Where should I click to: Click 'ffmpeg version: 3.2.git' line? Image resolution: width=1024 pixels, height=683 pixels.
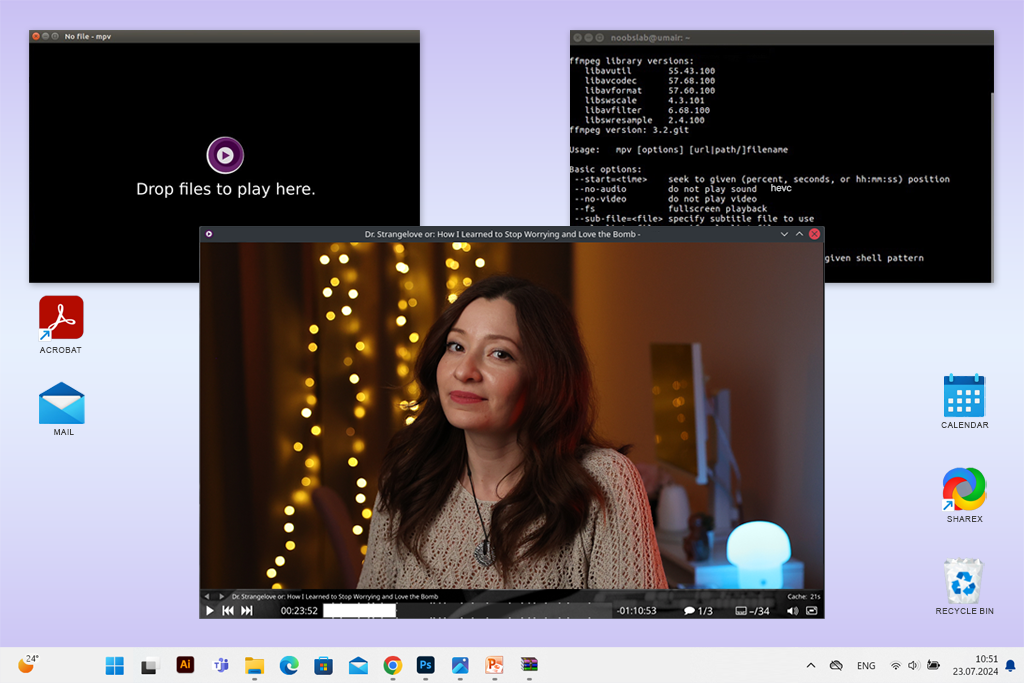pos(629,130)
